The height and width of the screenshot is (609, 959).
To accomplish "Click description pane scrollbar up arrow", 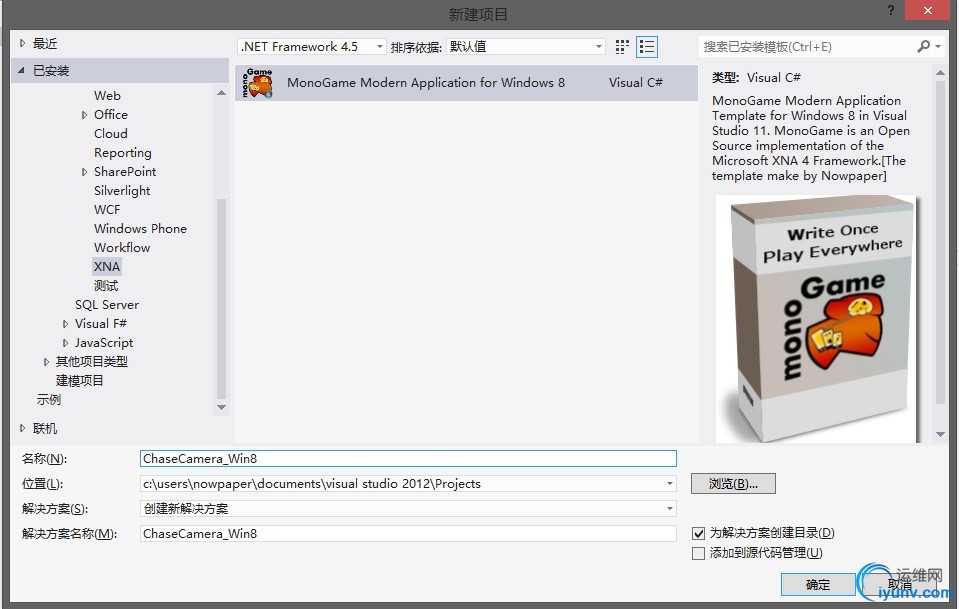I will (x=941, y=73).
